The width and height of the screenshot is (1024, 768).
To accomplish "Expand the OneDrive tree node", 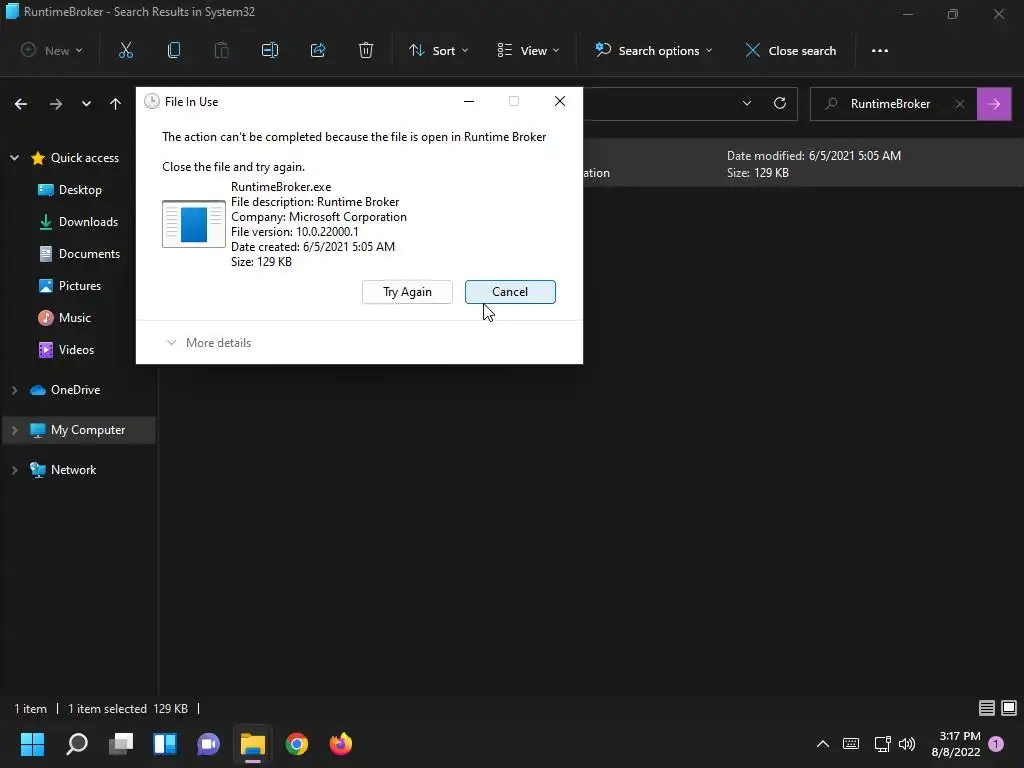I will (x=14, y=390).
